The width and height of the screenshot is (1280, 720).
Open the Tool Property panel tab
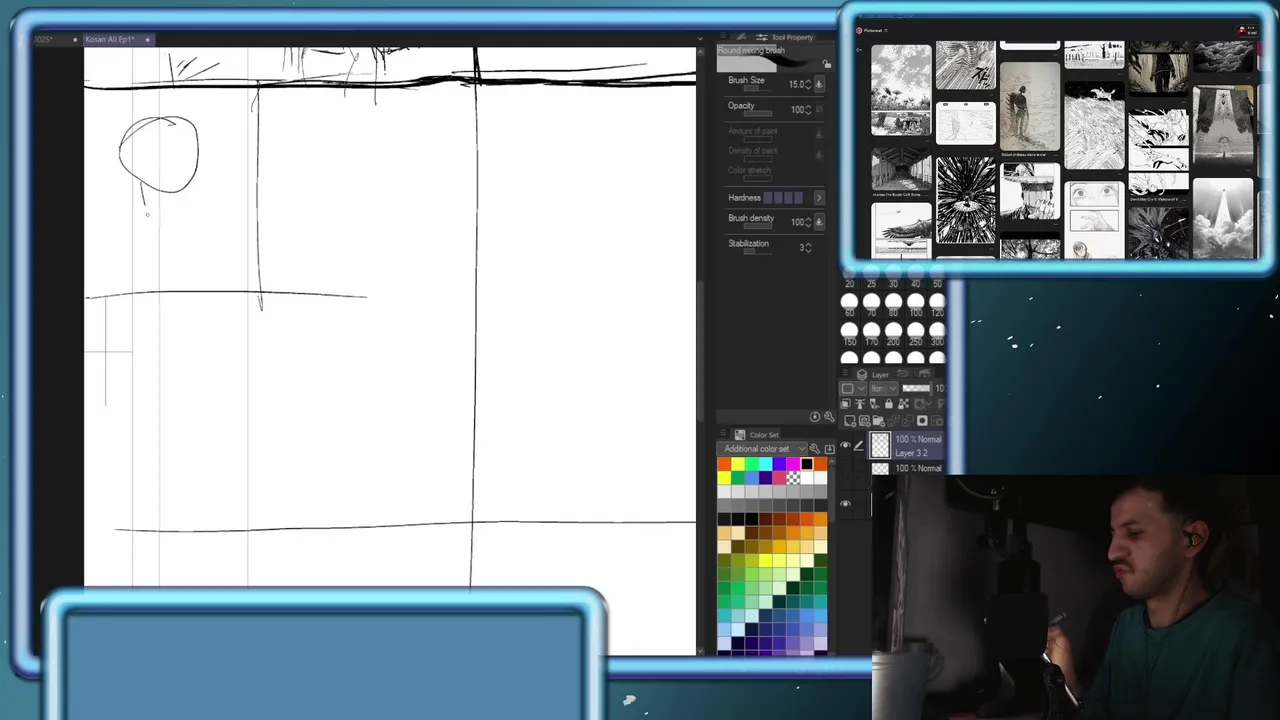[x=787, y=37]
